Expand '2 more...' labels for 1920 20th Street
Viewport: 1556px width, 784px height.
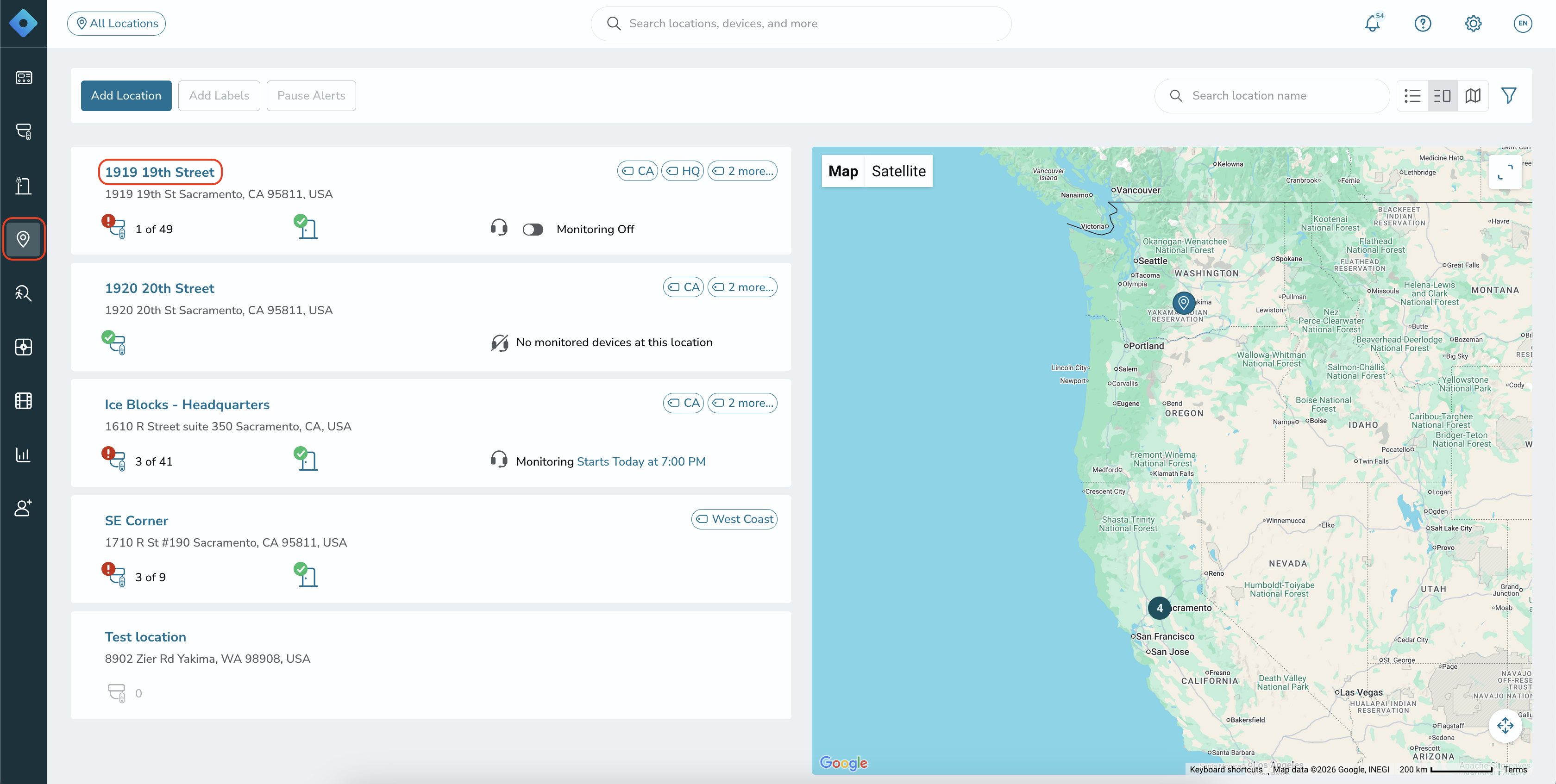742,286
